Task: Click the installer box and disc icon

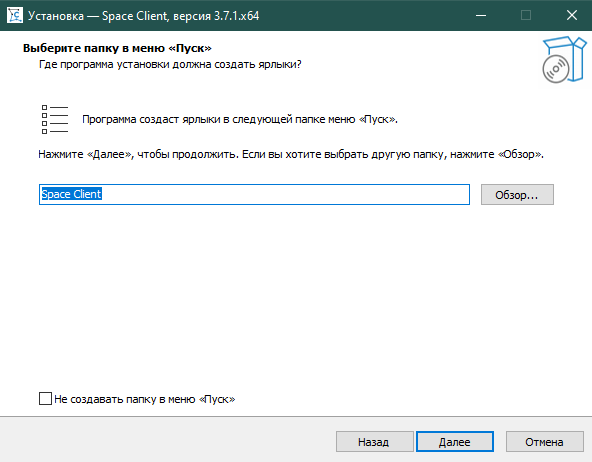Action: pos(564,59)
